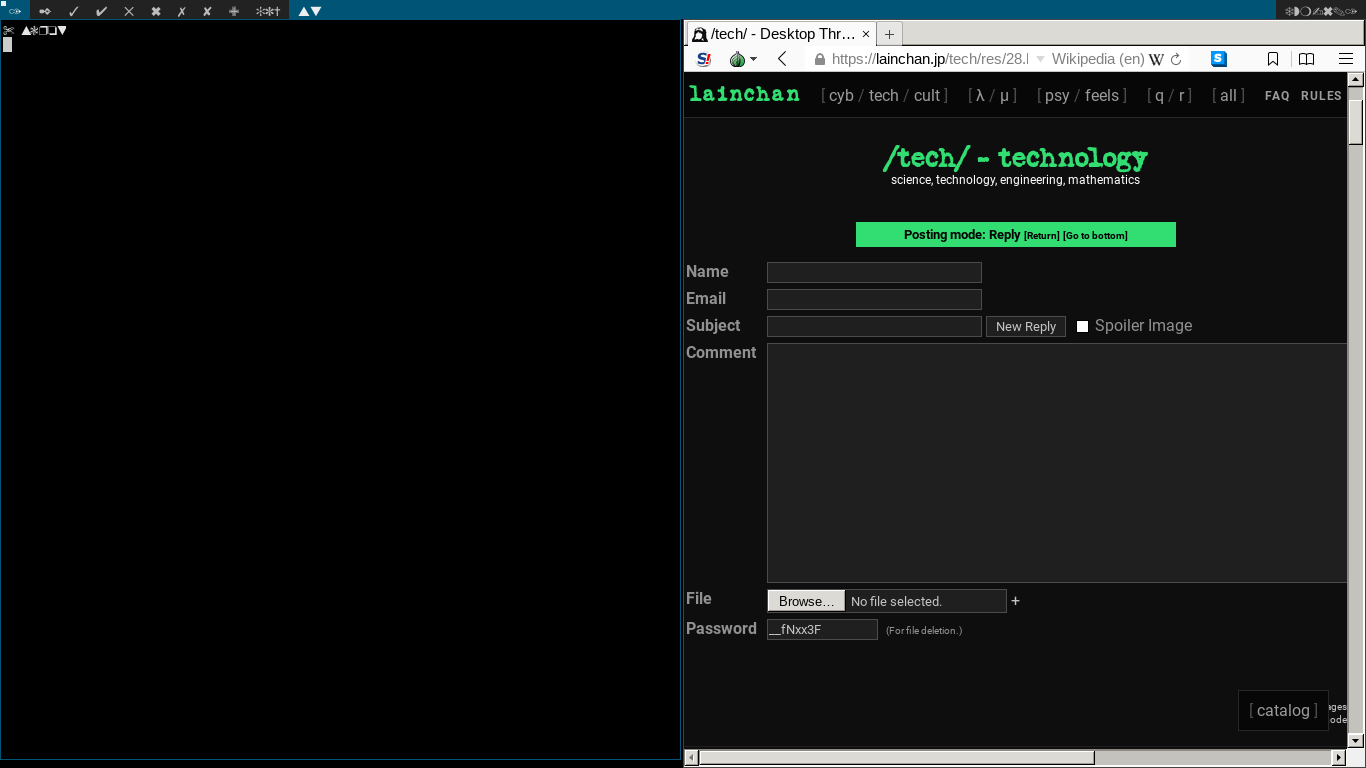Open the browser hamburger menu
Screen dimensions: 1366x768
(1346, 59)
